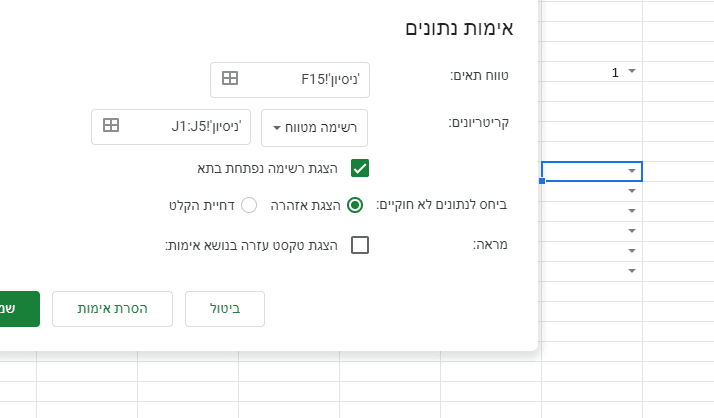Viewport: 714px width, 418px height.
Task: Enable the 'הצגת טקסט עזרה בנושא אימות' checkbox
Action: point(360,244)
